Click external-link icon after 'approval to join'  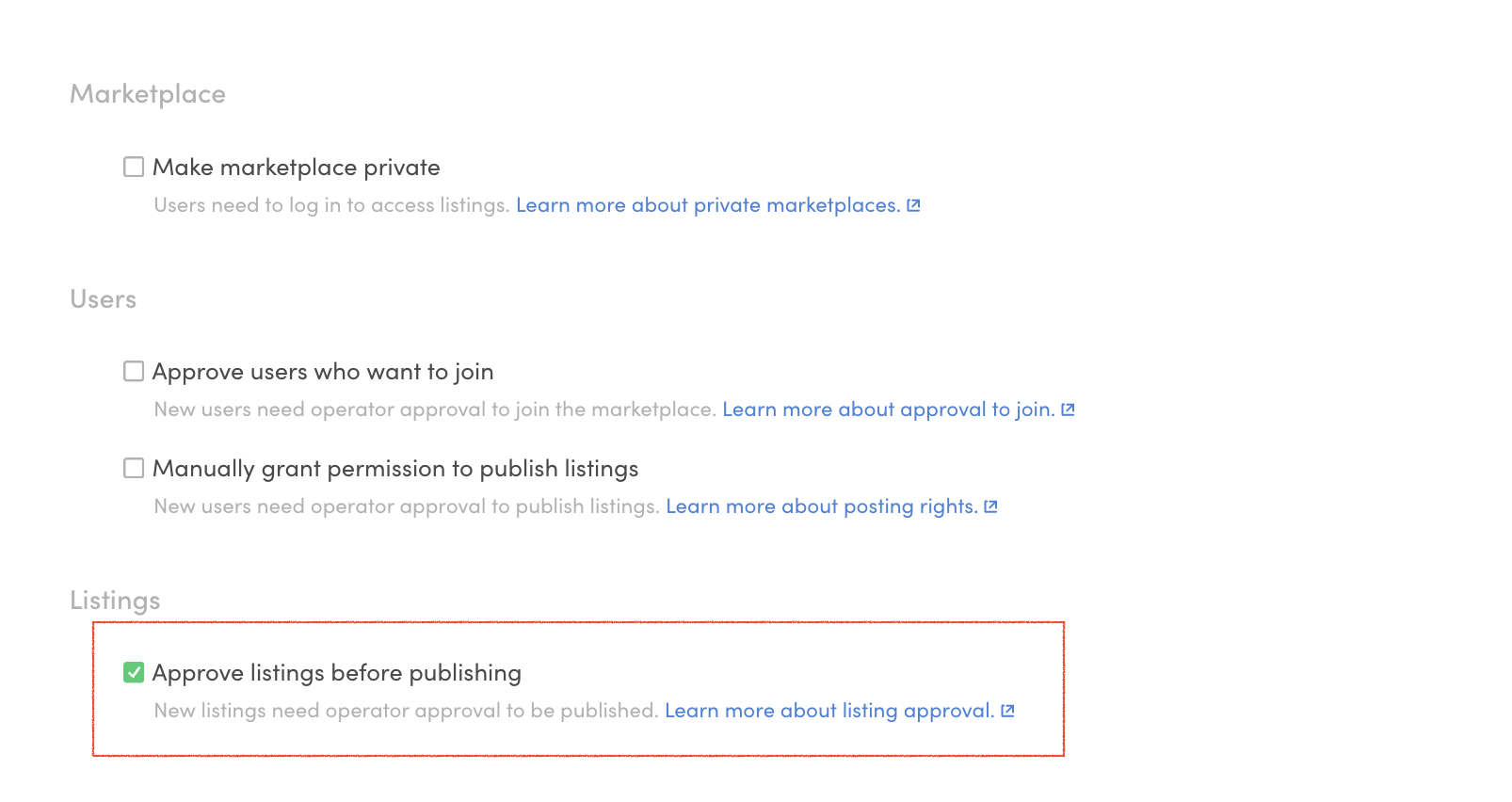1068,409
